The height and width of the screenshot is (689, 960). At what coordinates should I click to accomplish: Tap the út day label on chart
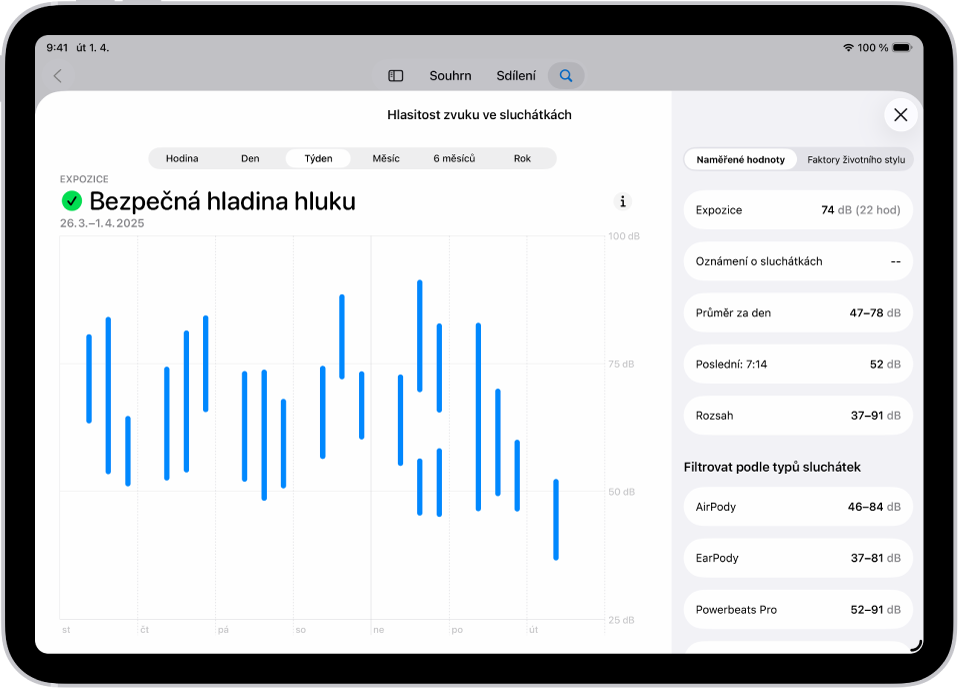coord(534,630)
